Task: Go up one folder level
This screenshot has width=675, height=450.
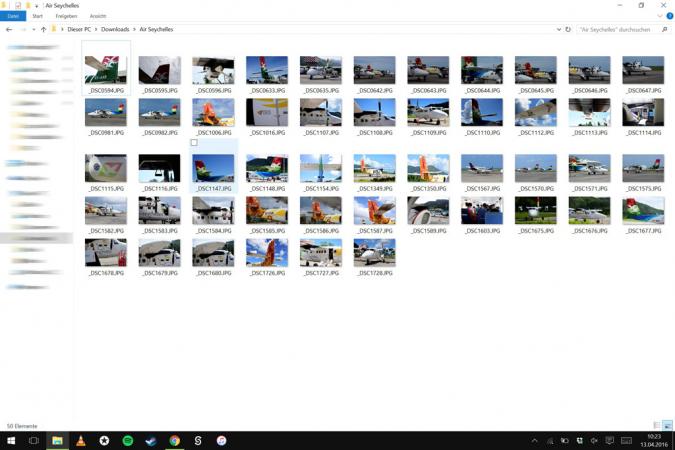Action: (43, 30)
